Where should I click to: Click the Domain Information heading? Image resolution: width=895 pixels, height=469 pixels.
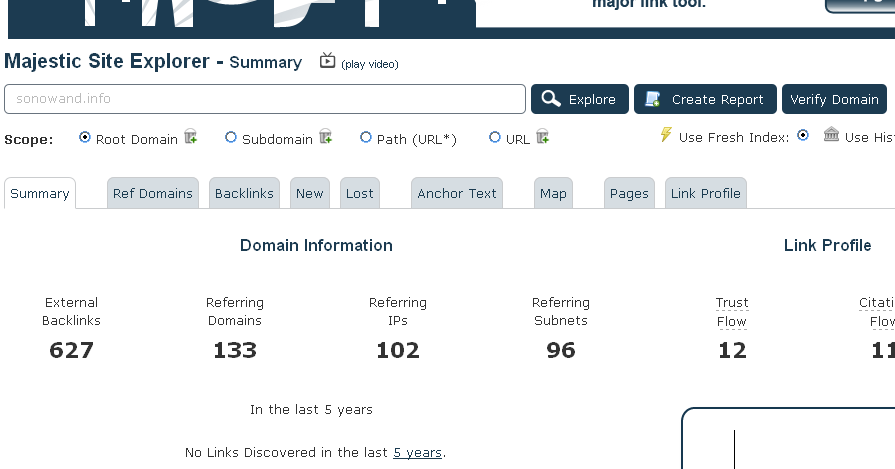pyautogui.click(x=316, y=245)
